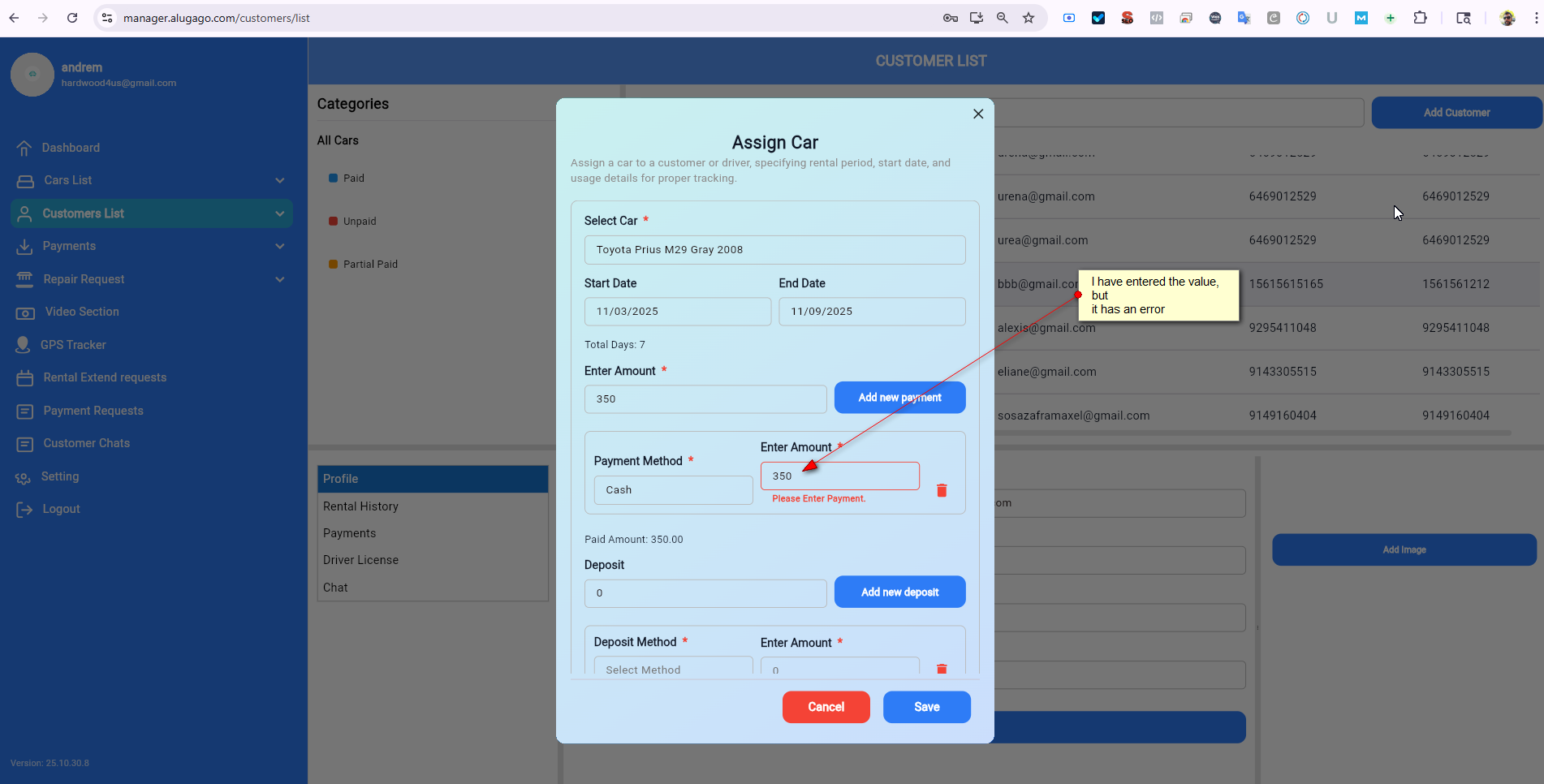Click the Rental Extend requests calendar icon
Image resolution: width=1544 pixels, height=784 pixels.
pos(25,378)
